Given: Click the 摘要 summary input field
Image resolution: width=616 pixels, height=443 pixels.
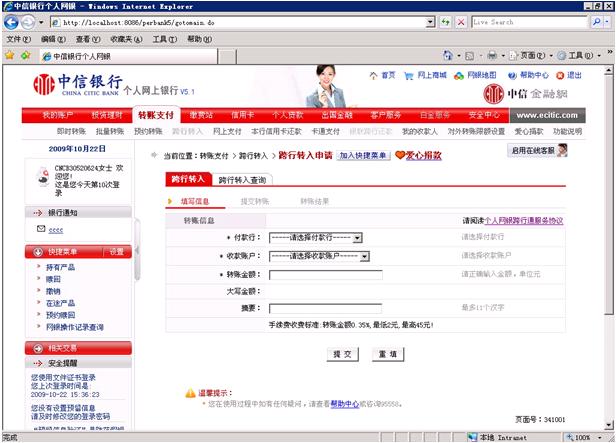Looking at the screenshot, I should tap(325, 308).
